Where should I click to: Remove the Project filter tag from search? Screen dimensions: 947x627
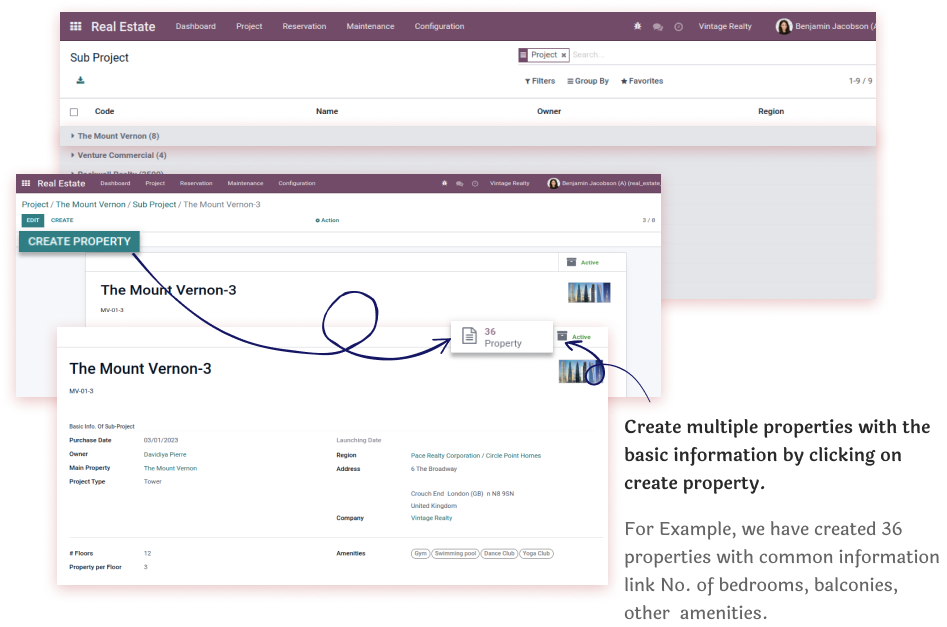point(564,55)
